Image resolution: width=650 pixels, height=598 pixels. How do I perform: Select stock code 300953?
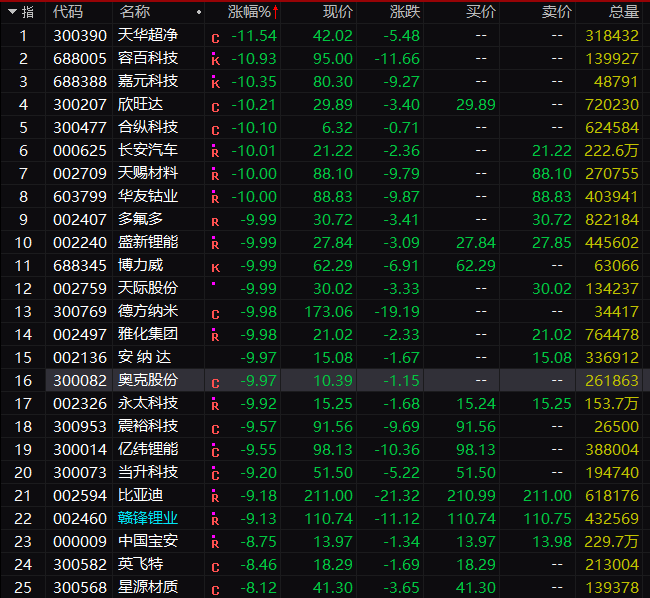[80, 426]
